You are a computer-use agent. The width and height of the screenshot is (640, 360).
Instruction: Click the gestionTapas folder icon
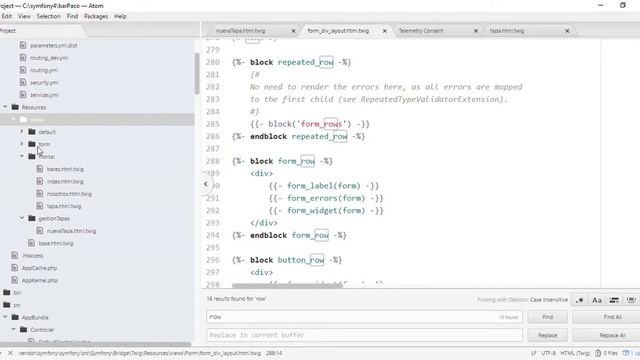click(32, 218)
